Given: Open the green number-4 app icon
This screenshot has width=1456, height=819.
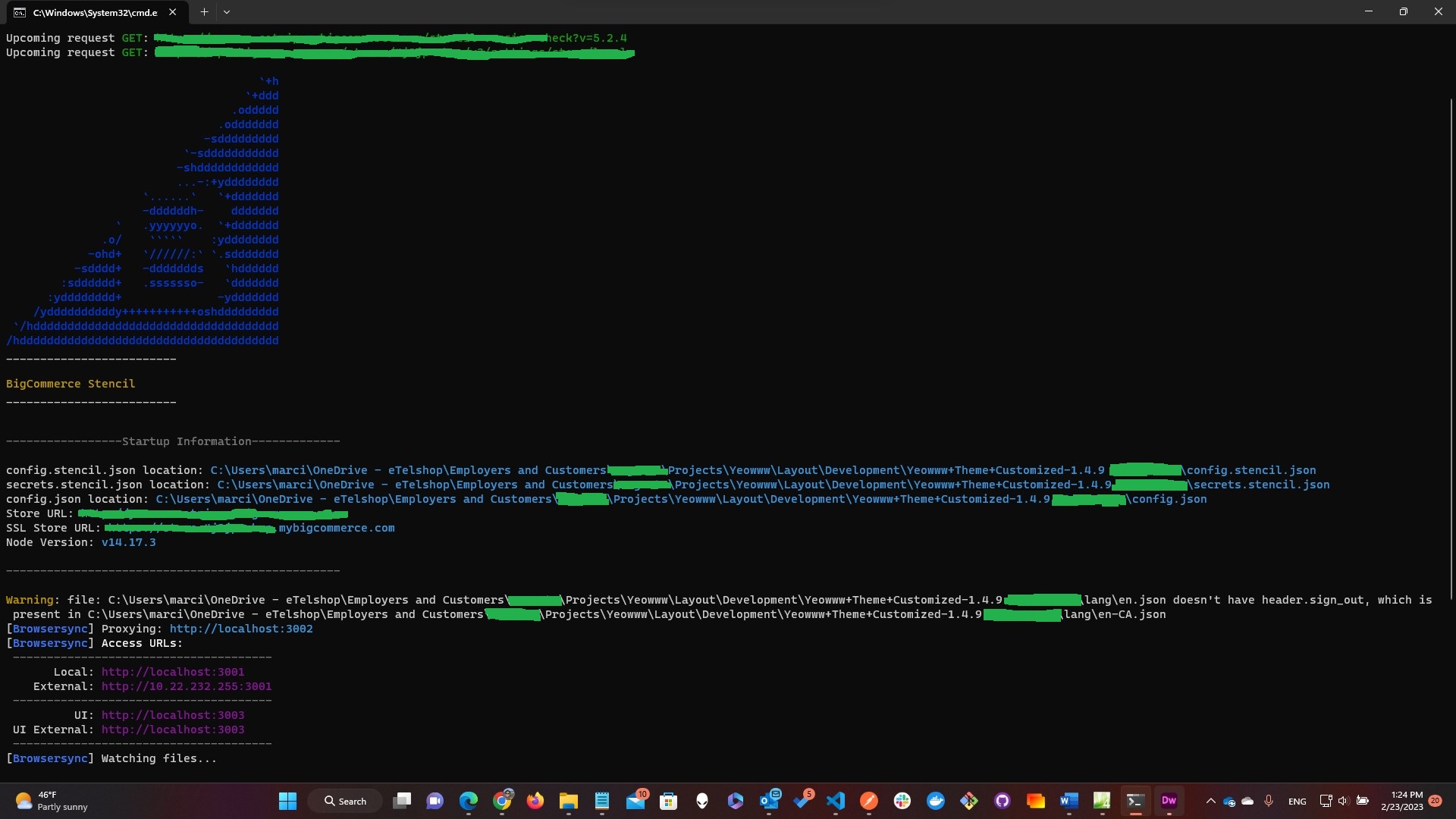Looking at the screenshot, I should (x=1102, y=801).
